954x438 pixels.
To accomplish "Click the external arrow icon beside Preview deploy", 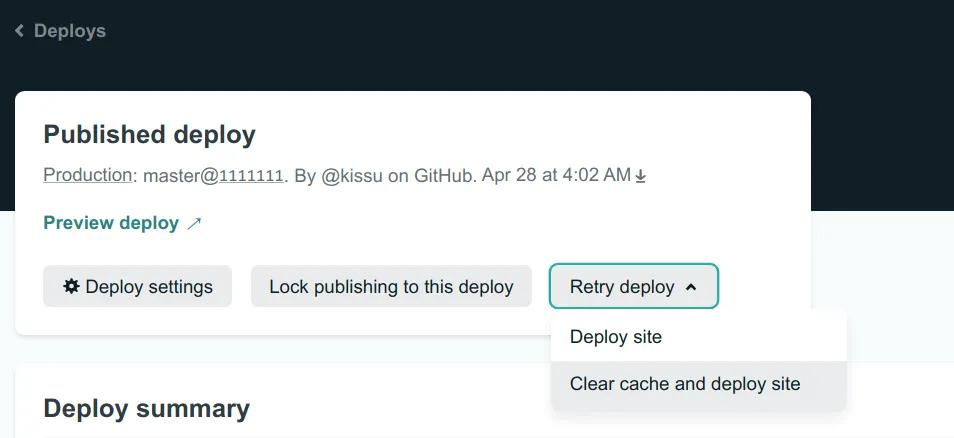I will tap(194, 224).
